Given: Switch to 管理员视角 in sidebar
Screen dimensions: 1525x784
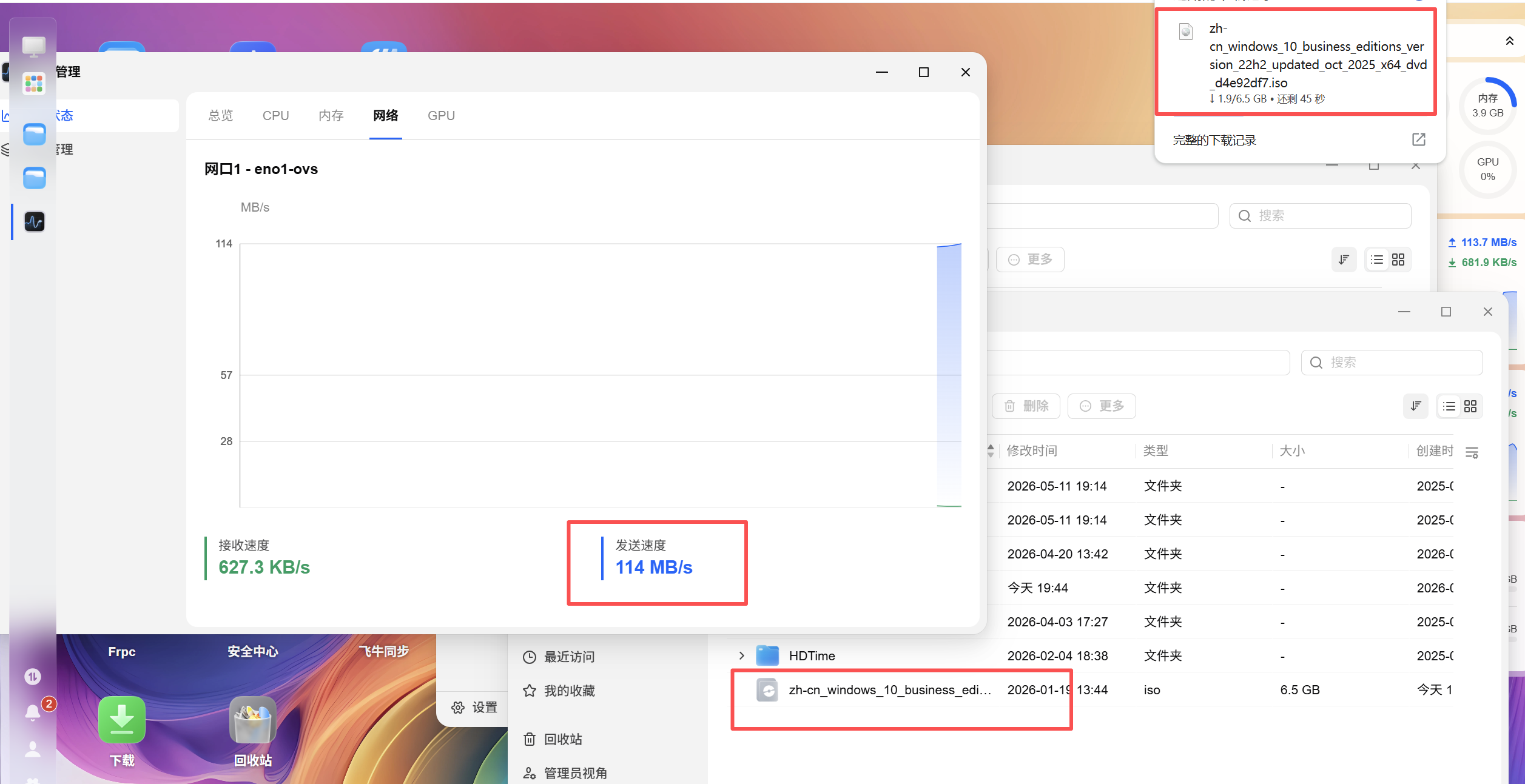Looking at the screenshot, I should pyautogui.click(x=565, y=773).
